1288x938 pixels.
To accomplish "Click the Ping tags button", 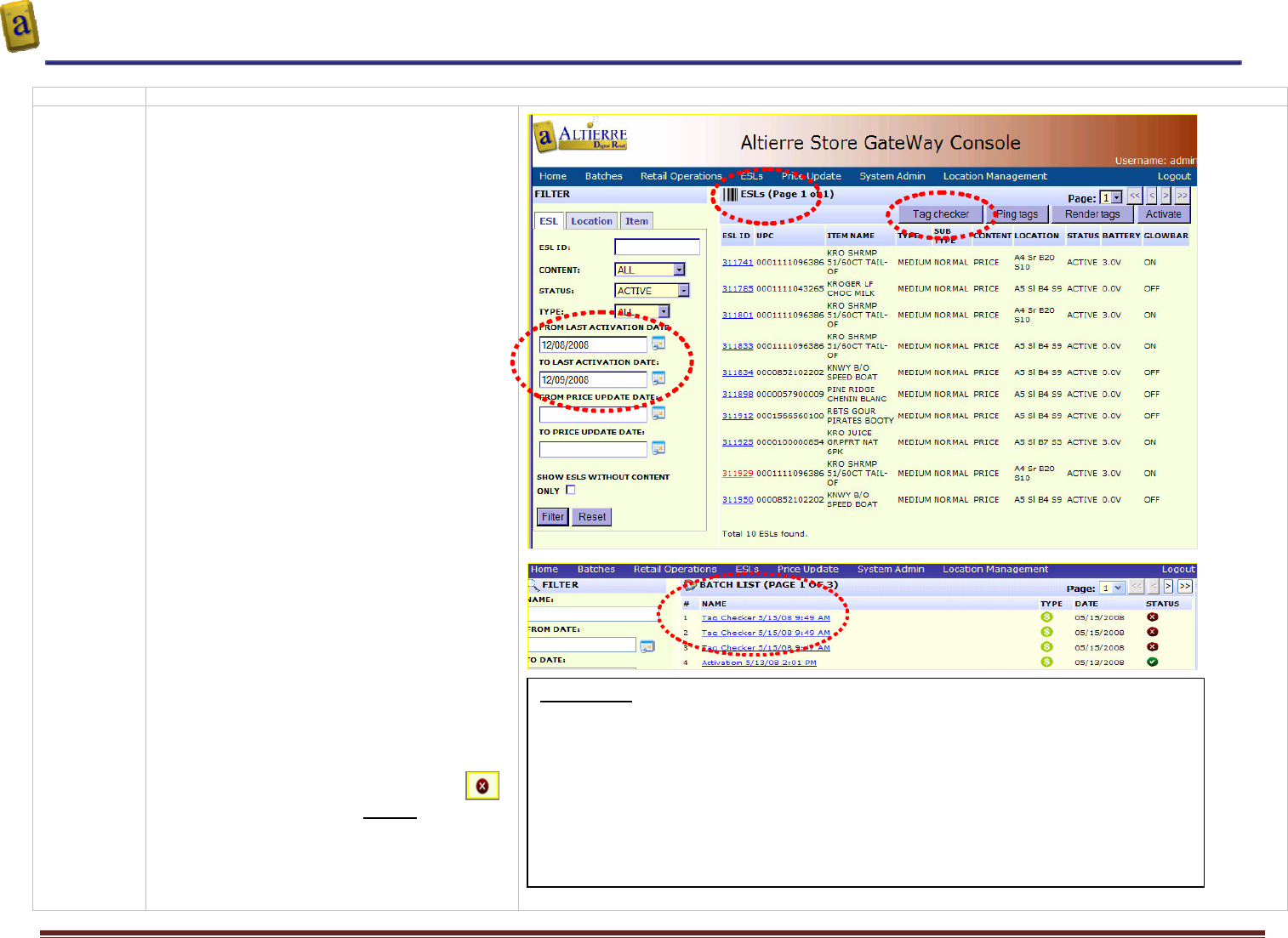I will pyautogui.click(x=1017, y=214).
